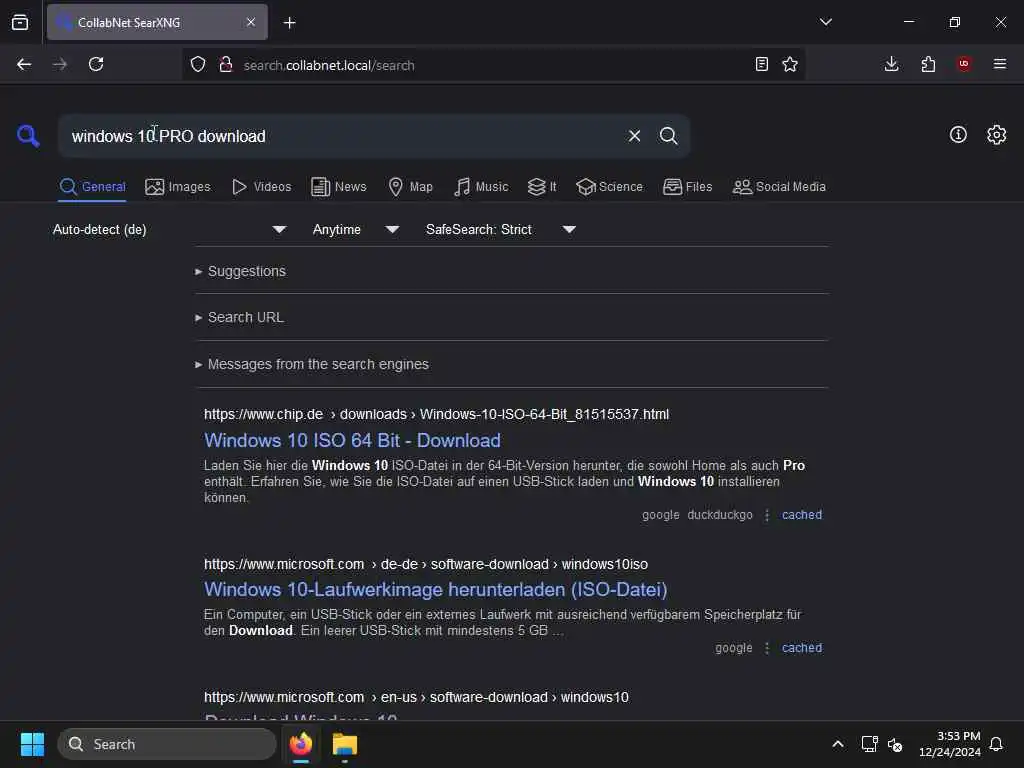Open Firefox View icon
1024x768 pixels.
(x=20, y=22)
